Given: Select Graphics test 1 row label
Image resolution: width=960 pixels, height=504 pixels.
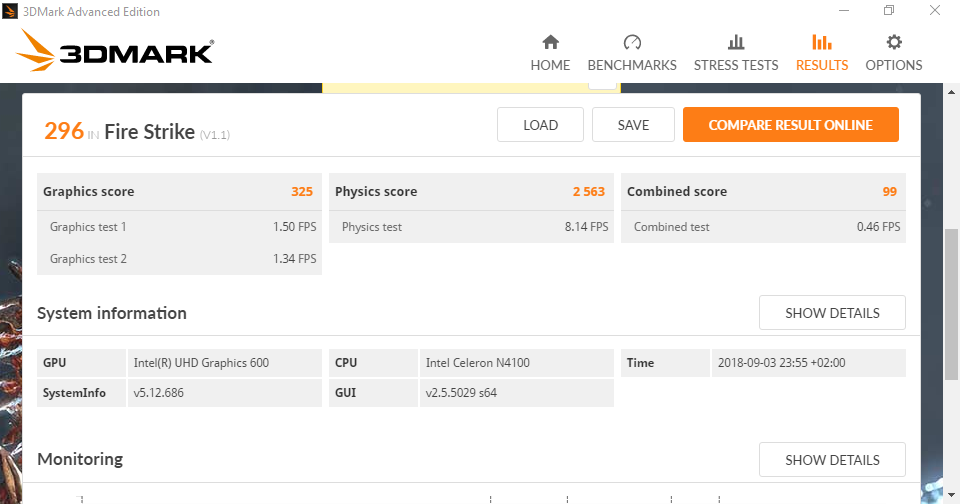Looking at the screenshot, I should 88,227.
